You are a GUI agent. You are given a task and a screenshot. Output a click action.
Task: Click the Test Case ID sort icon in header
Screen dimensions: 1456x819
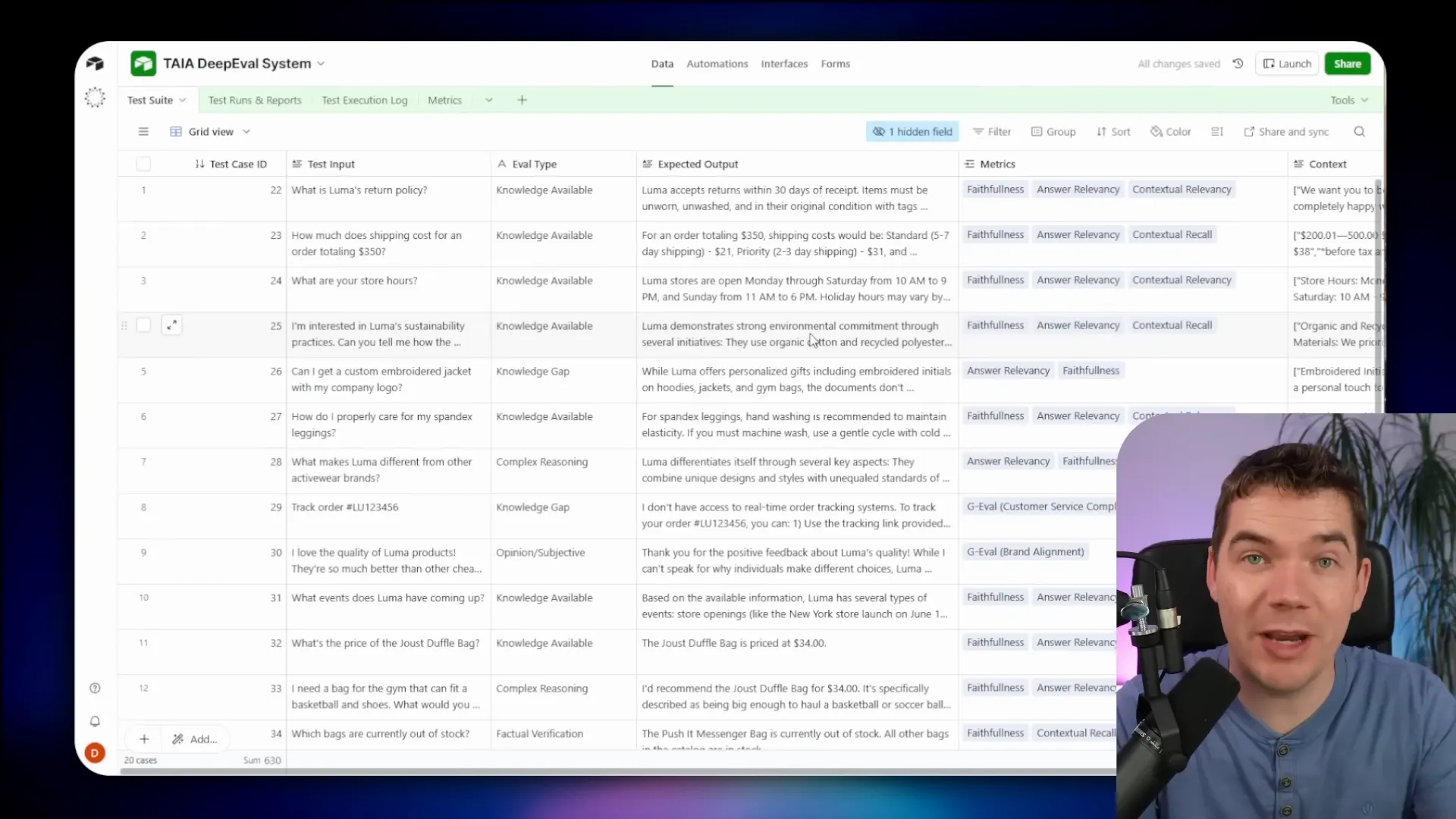point(199,164)
